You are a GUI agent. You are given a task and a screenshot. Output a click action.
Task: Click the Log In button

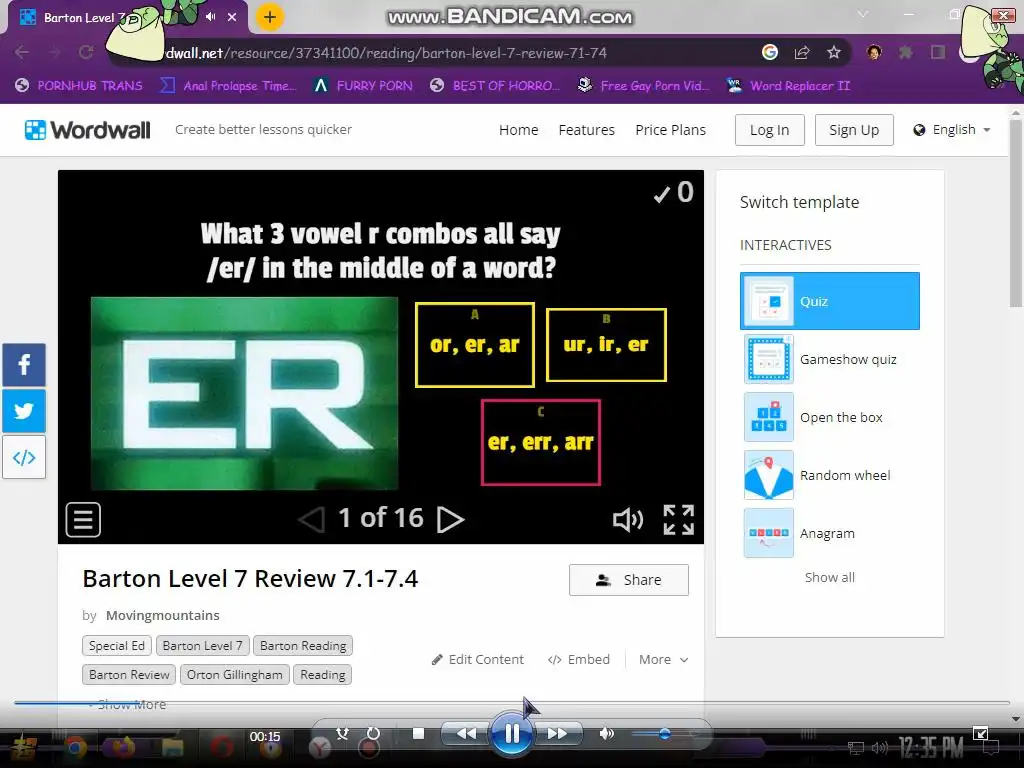(x=769, y=130)
